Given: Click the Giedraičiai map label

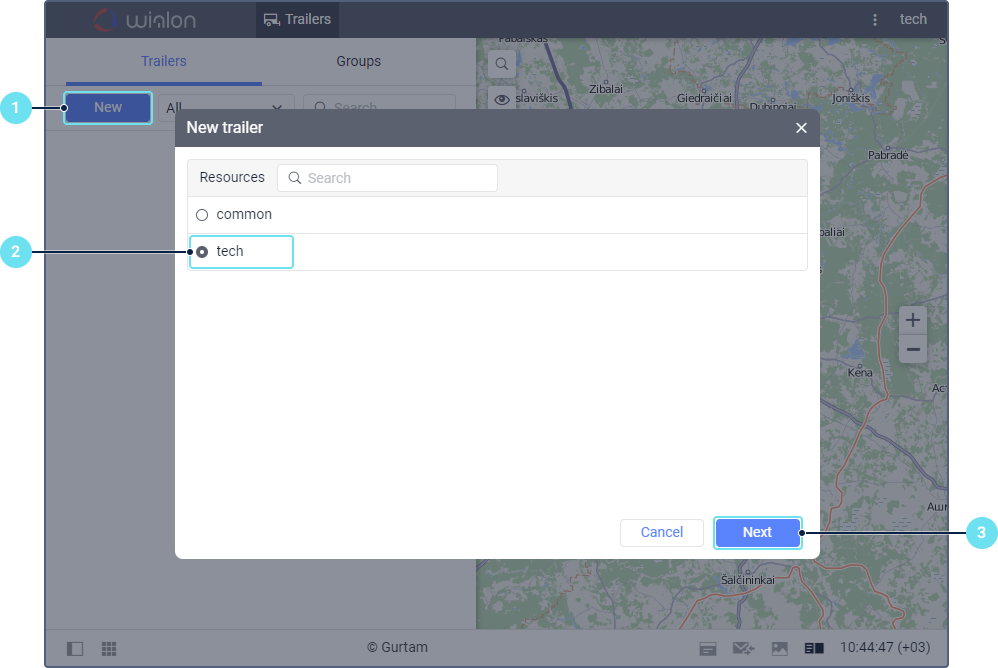Looking at the screenshot, I should [704, 99].
